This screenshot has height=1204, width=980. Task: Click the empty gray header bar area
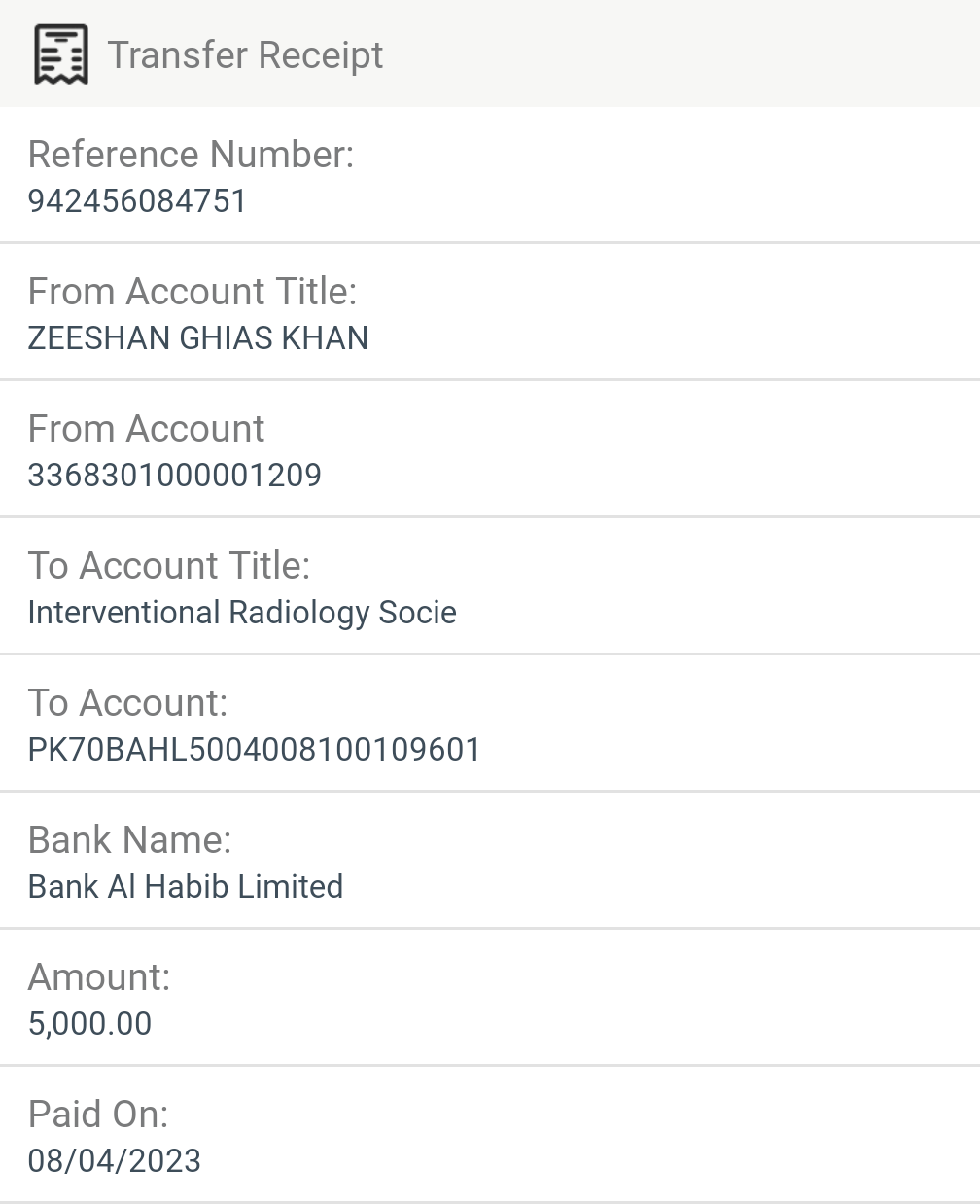(681, 54)
